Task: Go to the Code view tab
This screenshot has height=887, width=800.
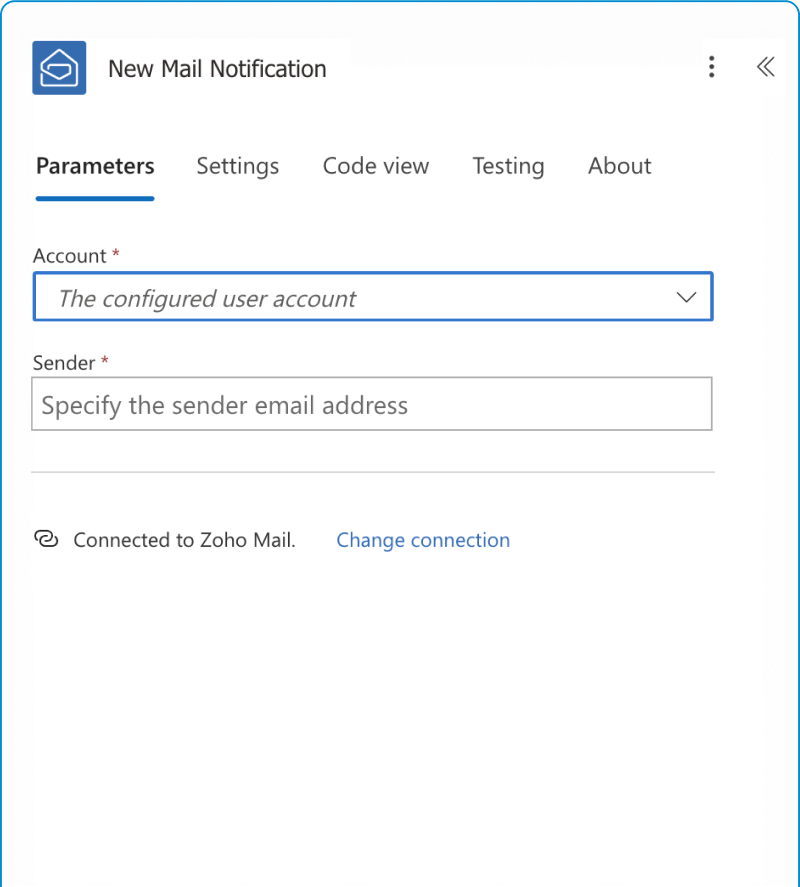Action: click(x=376, y=166)
